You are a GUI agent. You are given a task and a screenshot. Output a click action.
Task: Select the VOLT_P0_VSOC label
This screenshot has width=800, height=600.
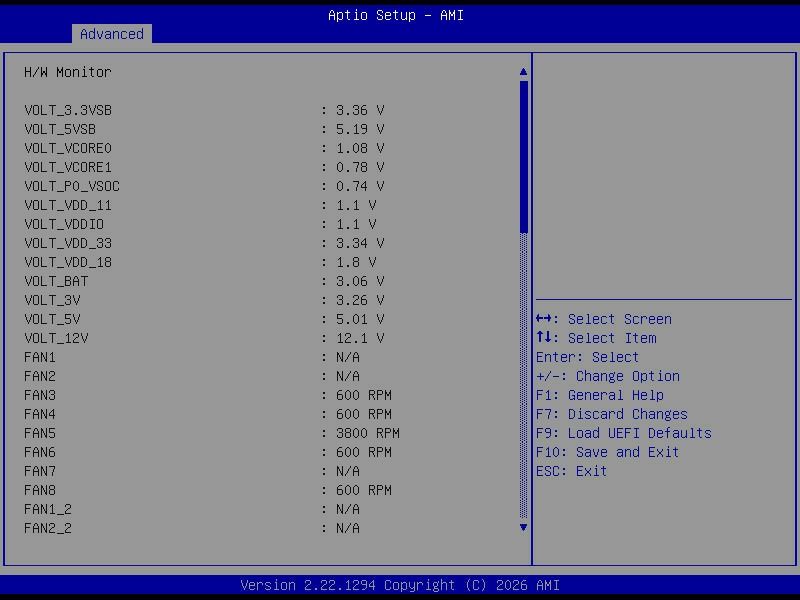point(72,186)
